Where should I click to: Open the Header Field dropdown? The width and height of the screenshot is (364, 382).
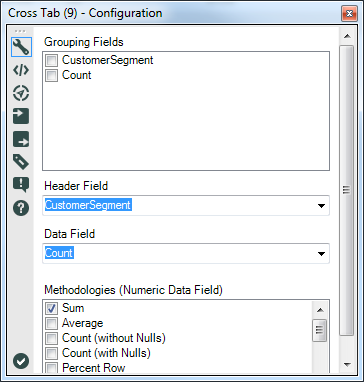tap(321, 206)
